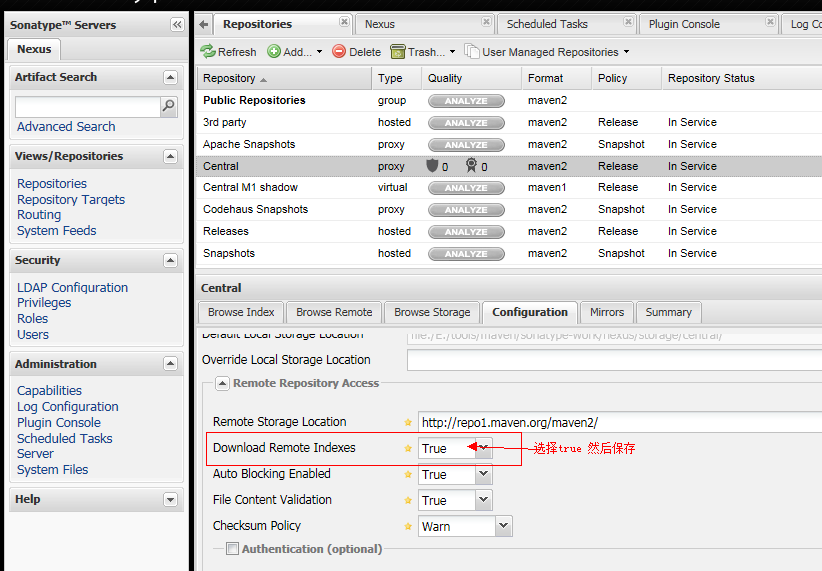Image resolution: width=822 pixels, height=571 pixels.
Task: Close the Repositories tab
Action: pos(344,21)
